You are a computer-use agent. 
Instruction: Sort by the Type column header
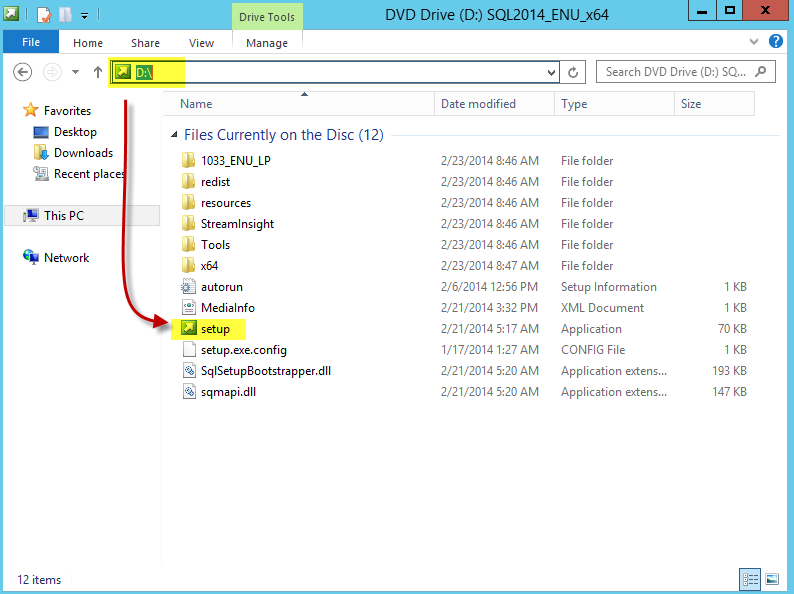click(614, 103)
